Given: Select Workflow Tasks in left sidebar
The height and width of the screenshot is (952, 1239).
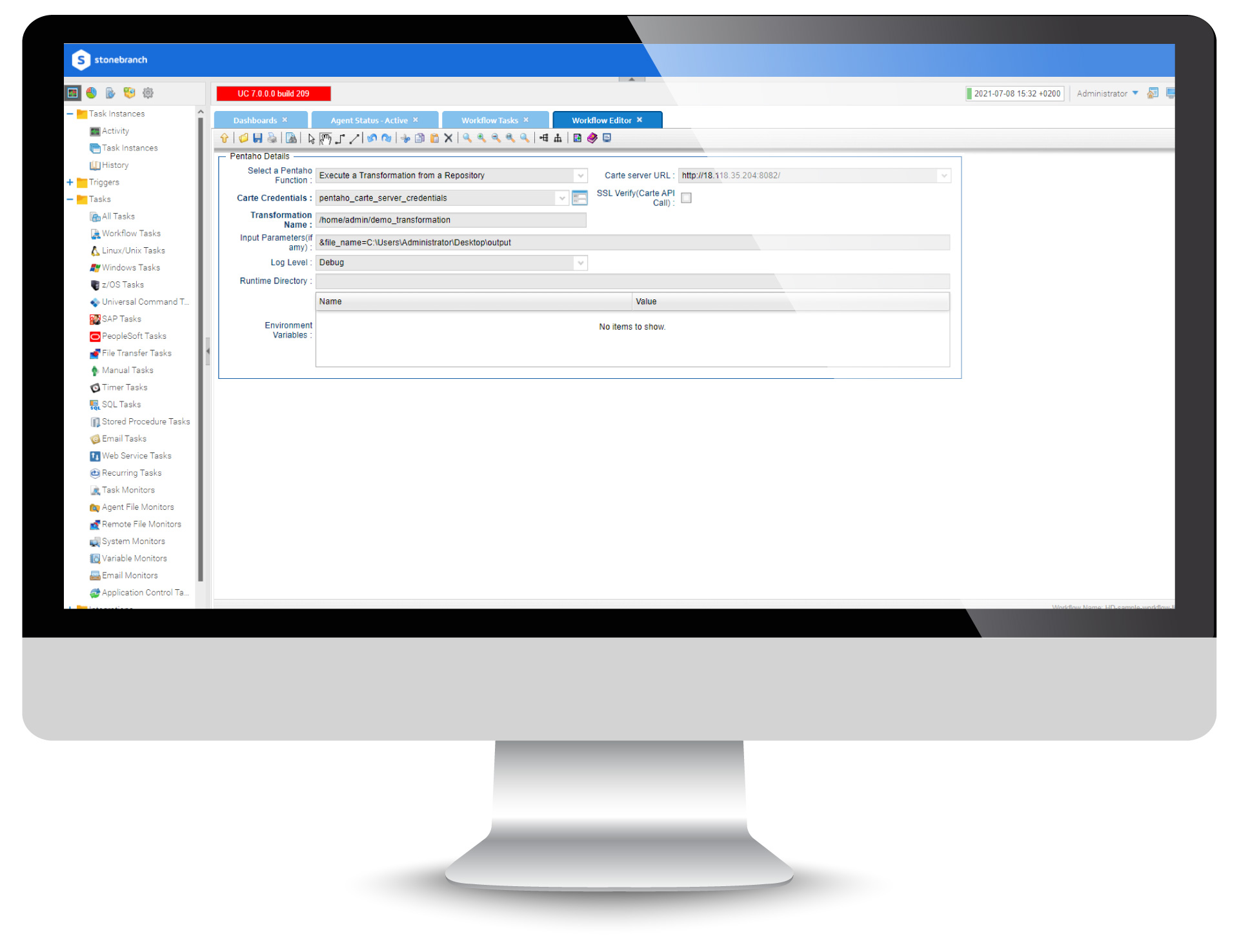Looking at the screenshot, I should point(131,232).
